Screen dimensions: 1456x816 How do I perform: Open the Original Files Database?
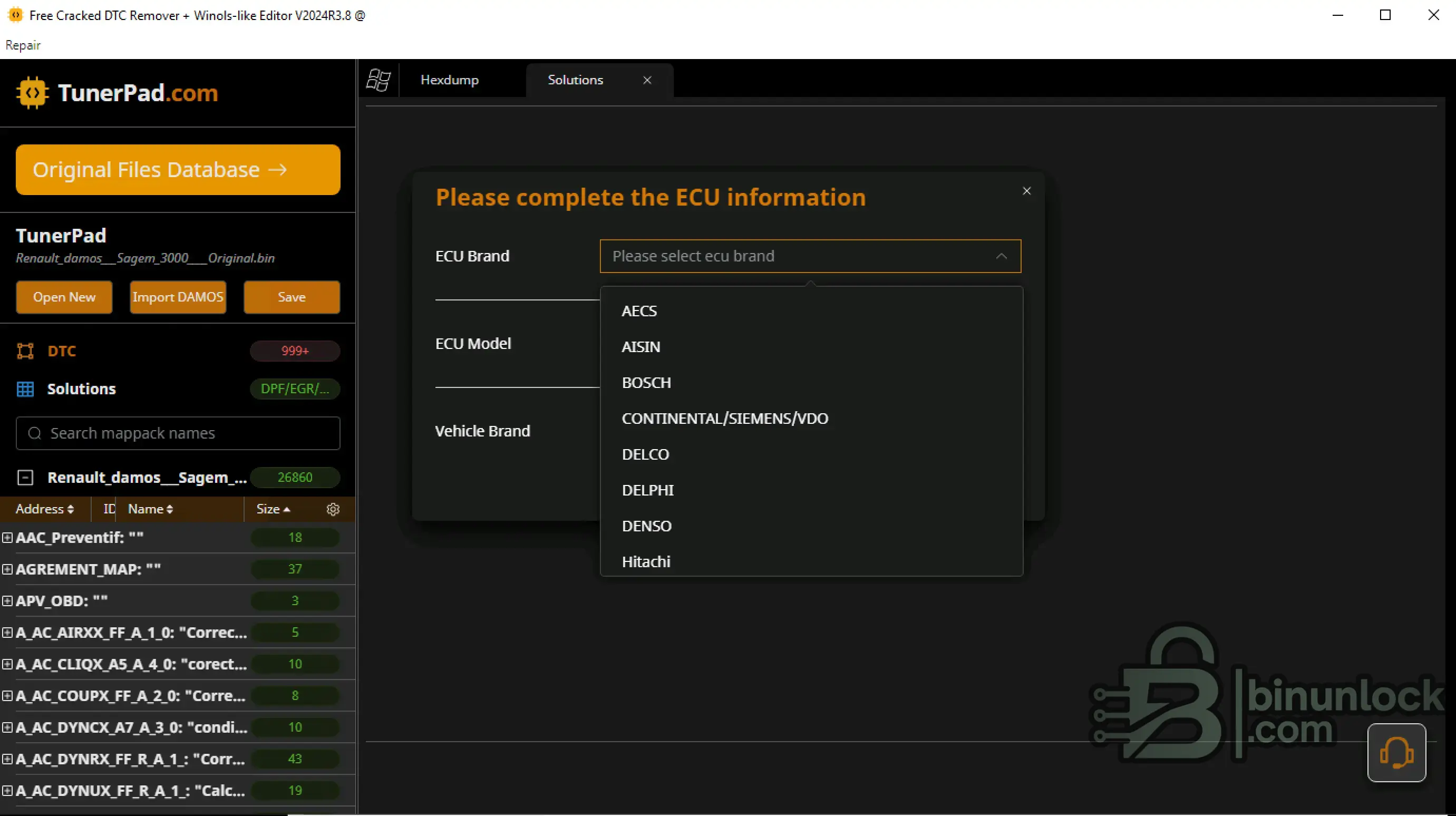(178, 170)
